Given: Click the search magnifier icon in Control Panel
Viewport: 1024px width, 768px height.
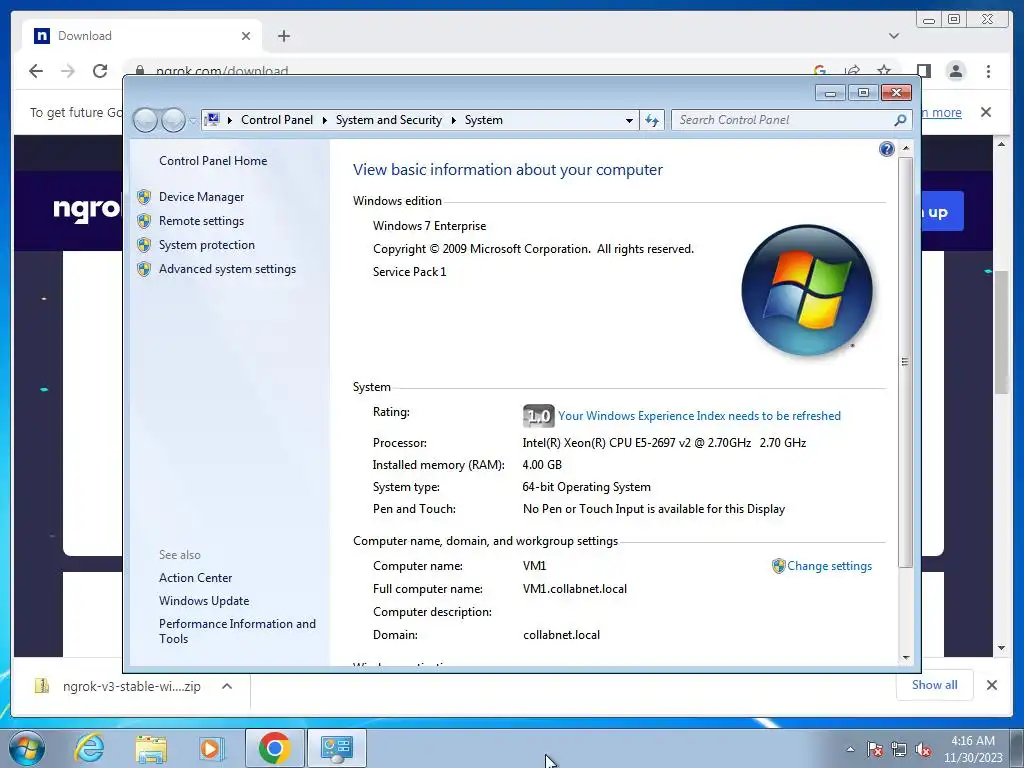Looking at the screenshot, I should coord(901,120).
